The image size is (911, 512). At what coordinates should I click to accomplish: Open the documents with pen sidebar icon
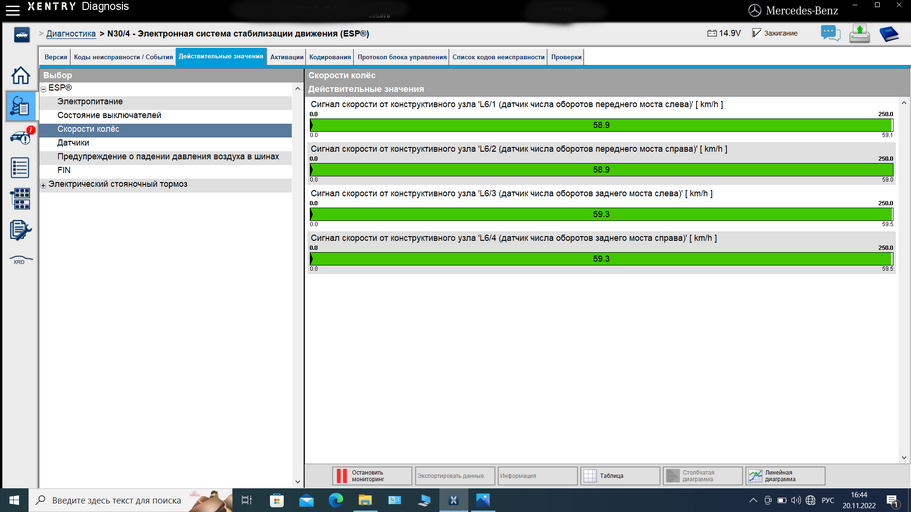[20, 230]
